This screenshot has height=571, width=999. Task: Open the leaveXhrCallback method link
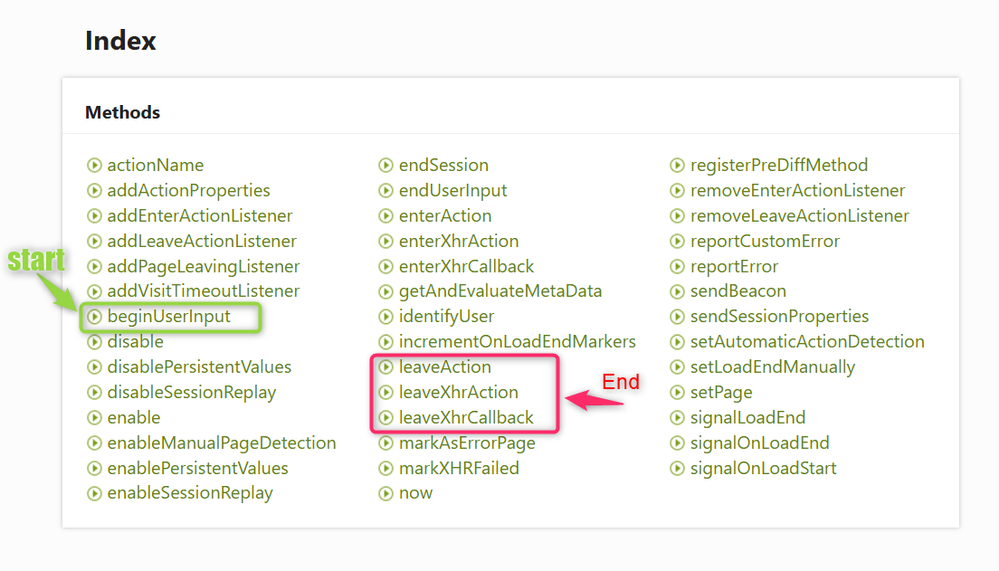(x=466, y=417)
